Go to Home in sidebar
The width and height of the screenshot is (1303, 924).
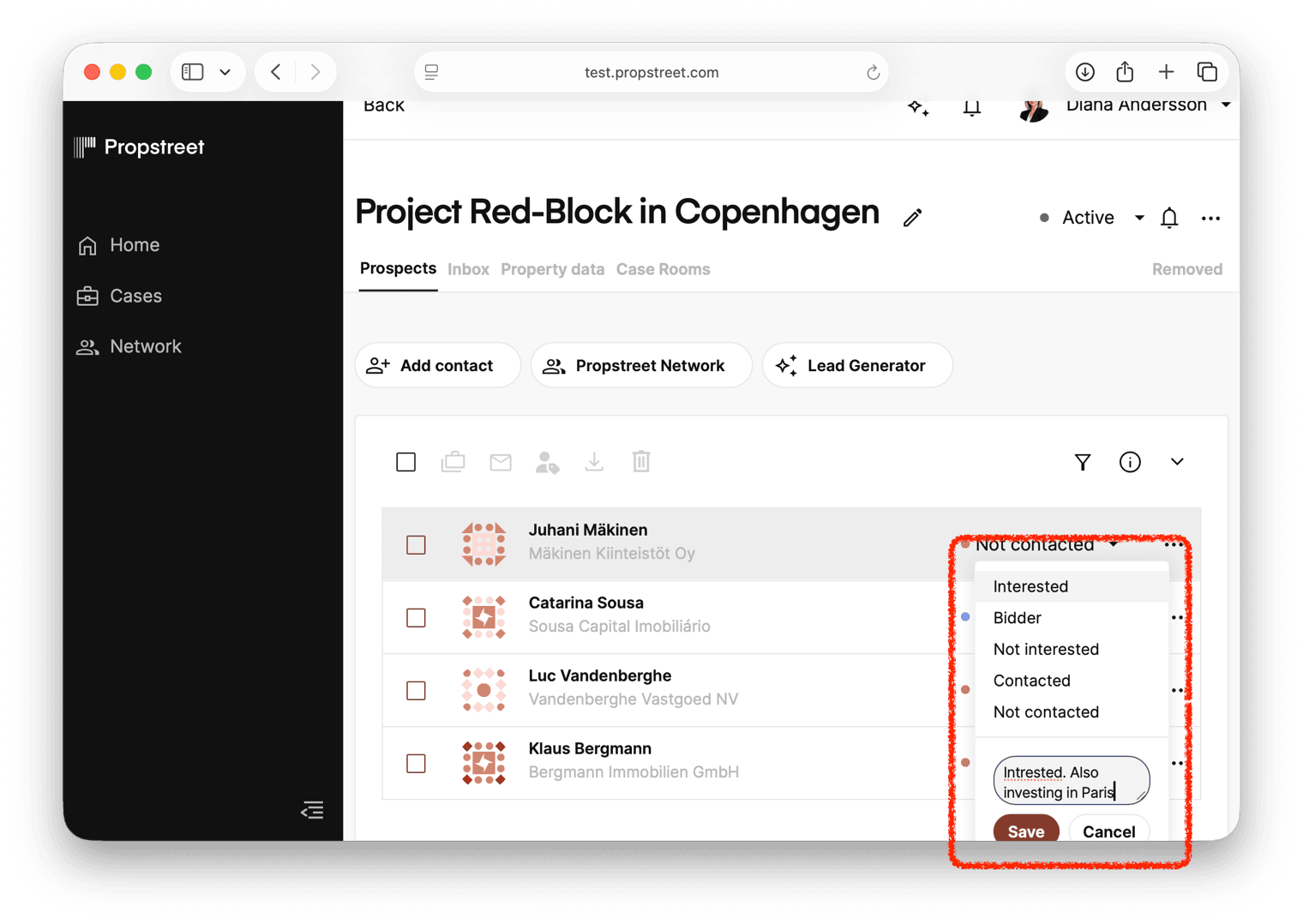[x=118, y=245]
